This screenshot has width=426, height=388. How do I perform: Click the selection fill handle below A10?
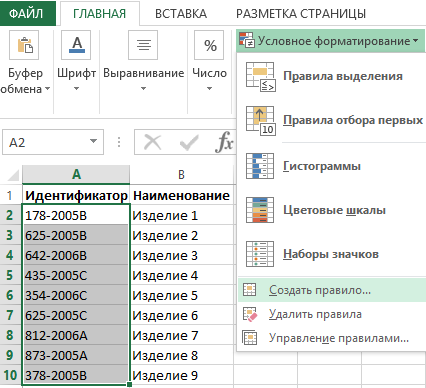[x=129, y=384]
